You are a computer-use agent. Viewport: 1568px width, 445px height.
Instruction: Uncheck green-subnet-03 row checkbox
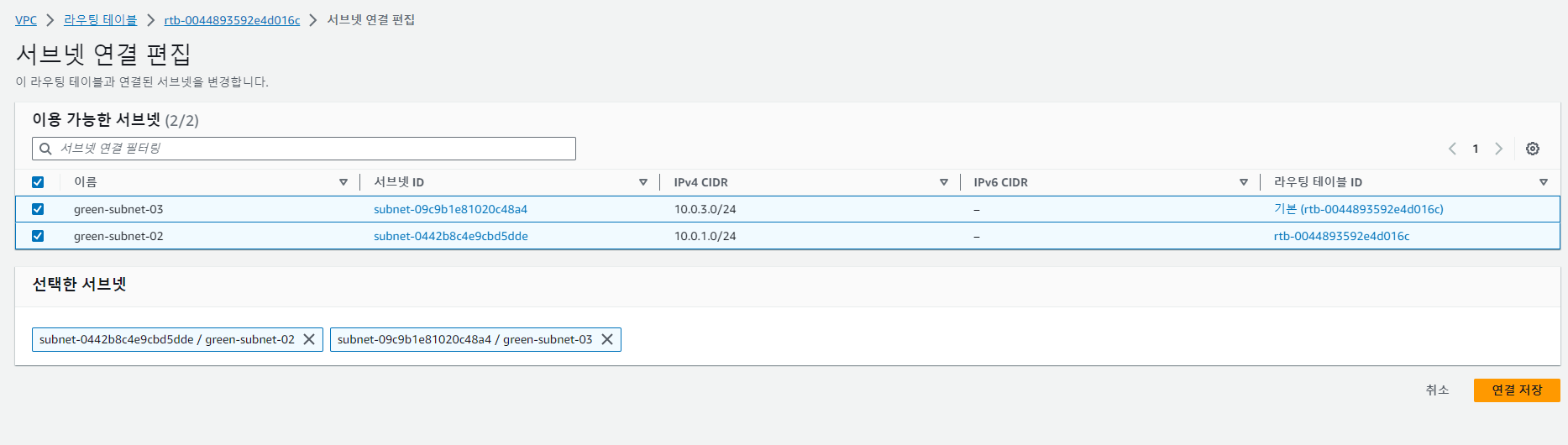tap(38, 209)
